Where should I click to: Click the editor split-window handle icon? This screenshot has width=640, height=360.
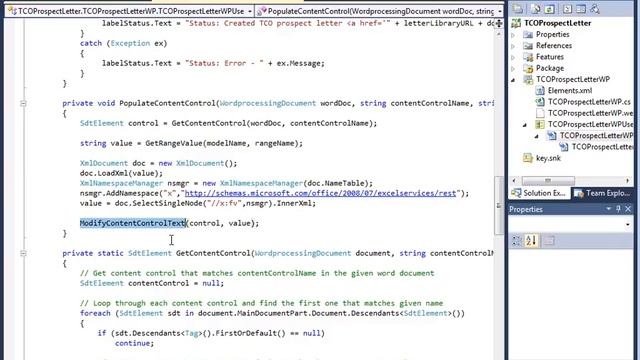click(499, 23)
